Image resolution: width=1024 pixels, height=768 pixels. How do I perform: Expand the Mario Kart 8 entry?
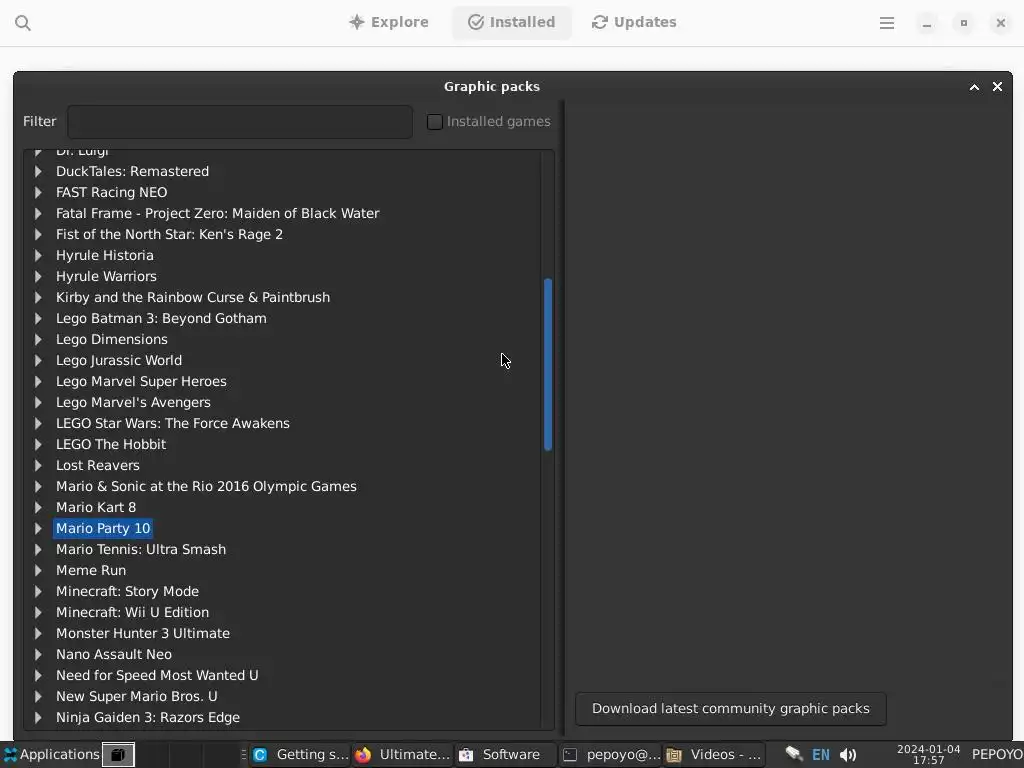pyautogui.click(x=38, y=507)
